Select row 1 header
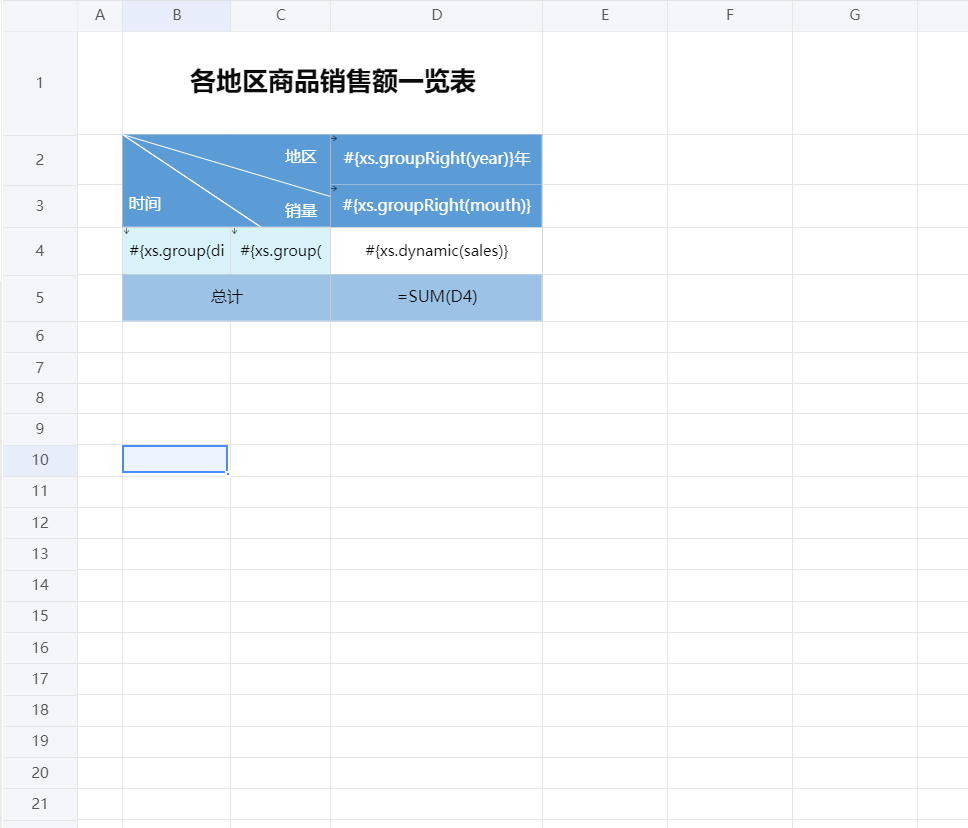The height and width of the screenshot is (828, 968). click(x=40, y=83)
